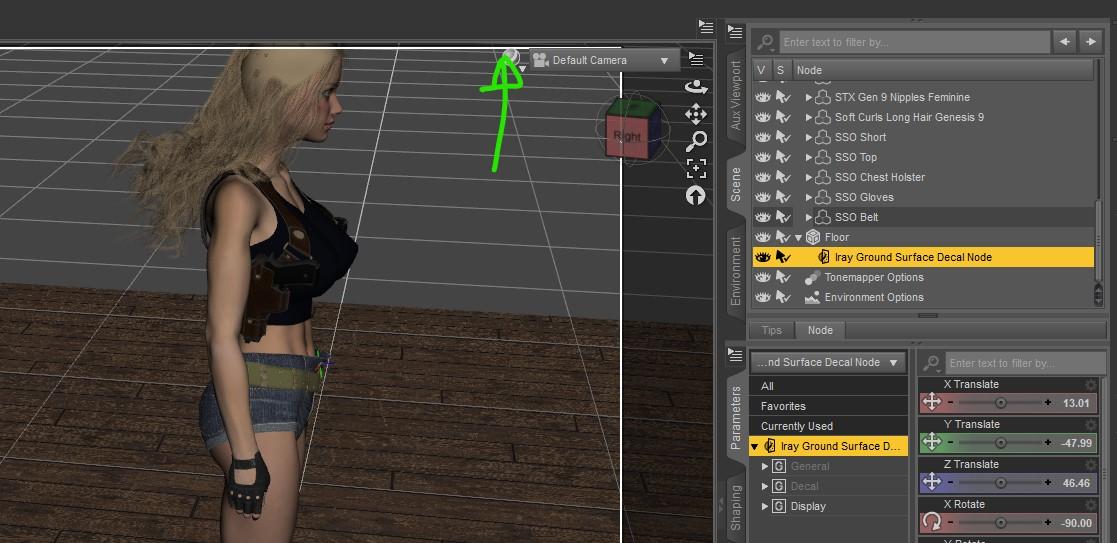Screen dimensions: 1117x543
Task: Toggle visibility of Soft Curls Long Hair
Action: pyautogui.click(x=763, y=117)
